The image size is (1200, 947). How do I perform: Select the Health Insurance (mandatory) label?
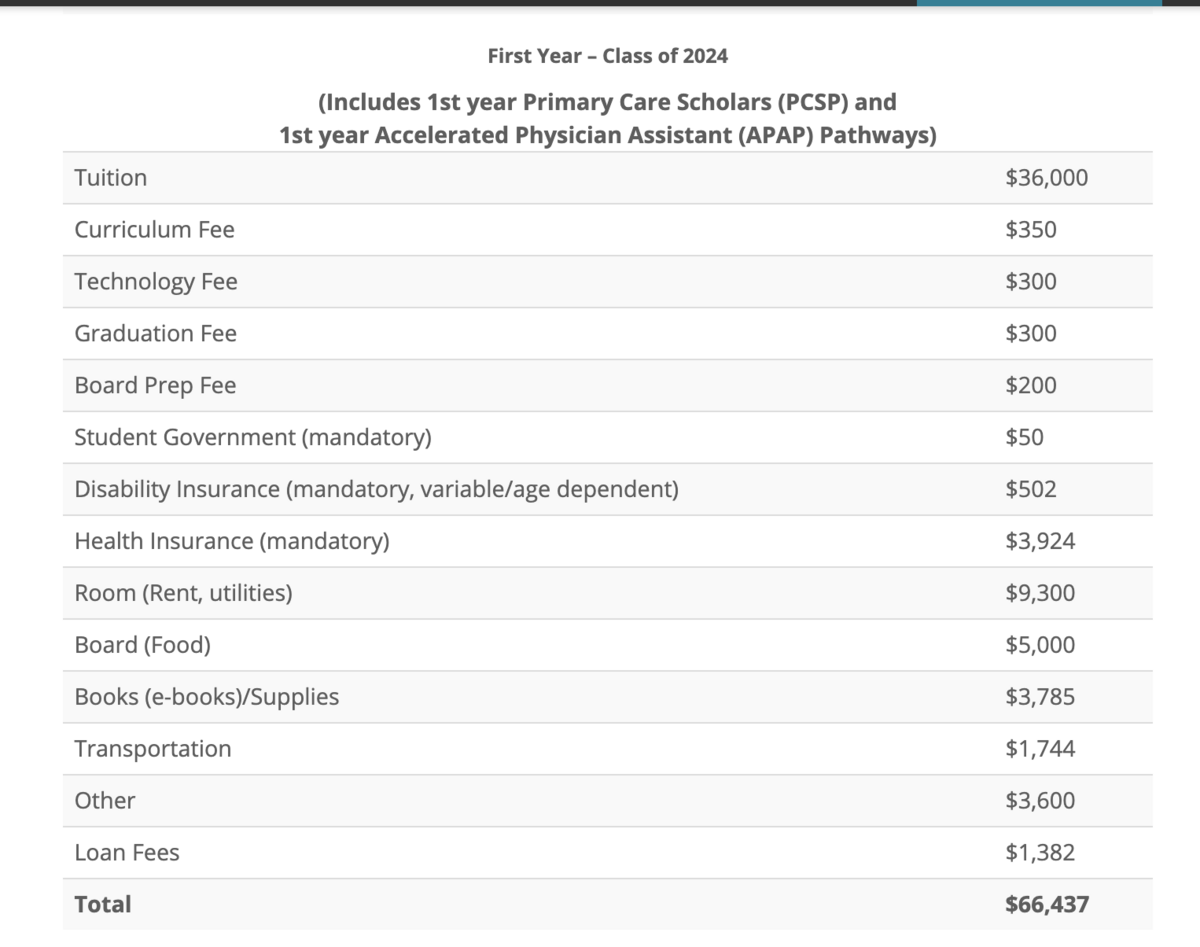point(232,542)
